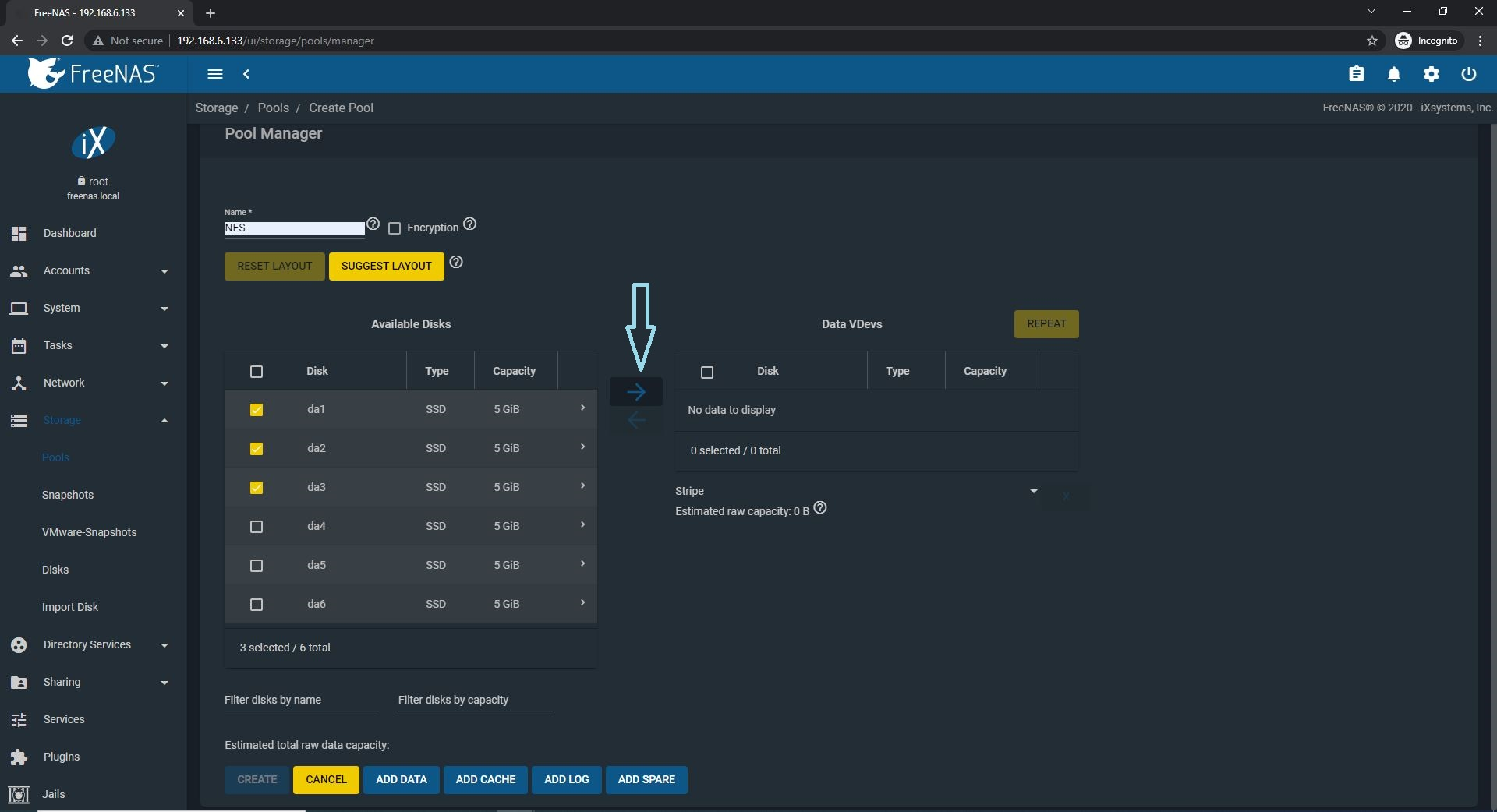The image size is (1497, 812).
Task: Click the Add Data button
Action: tap(402, 780)
